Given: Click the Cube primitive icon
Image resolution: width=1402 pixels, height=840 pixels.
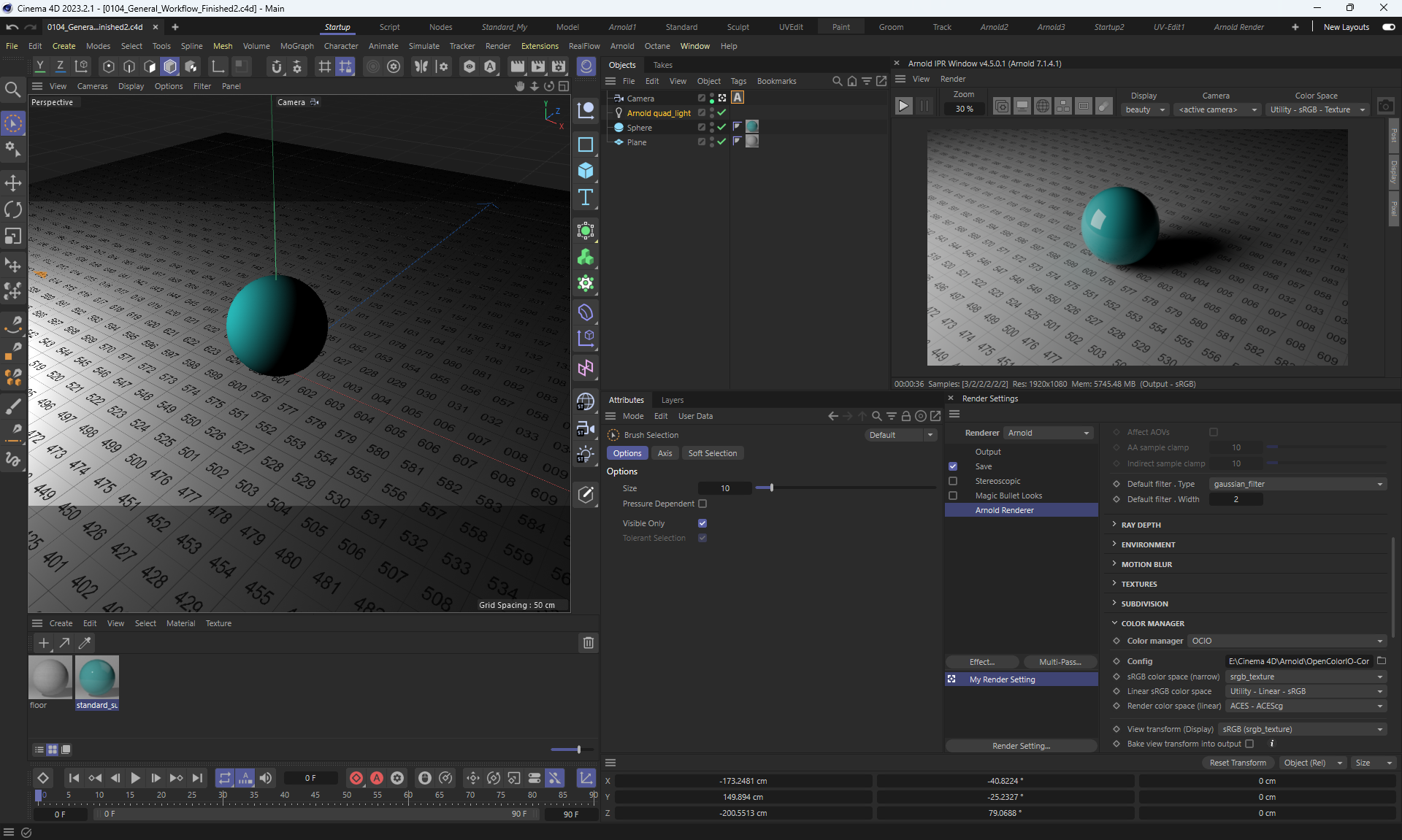Looking at the screenshot, I should click(586, 171).
